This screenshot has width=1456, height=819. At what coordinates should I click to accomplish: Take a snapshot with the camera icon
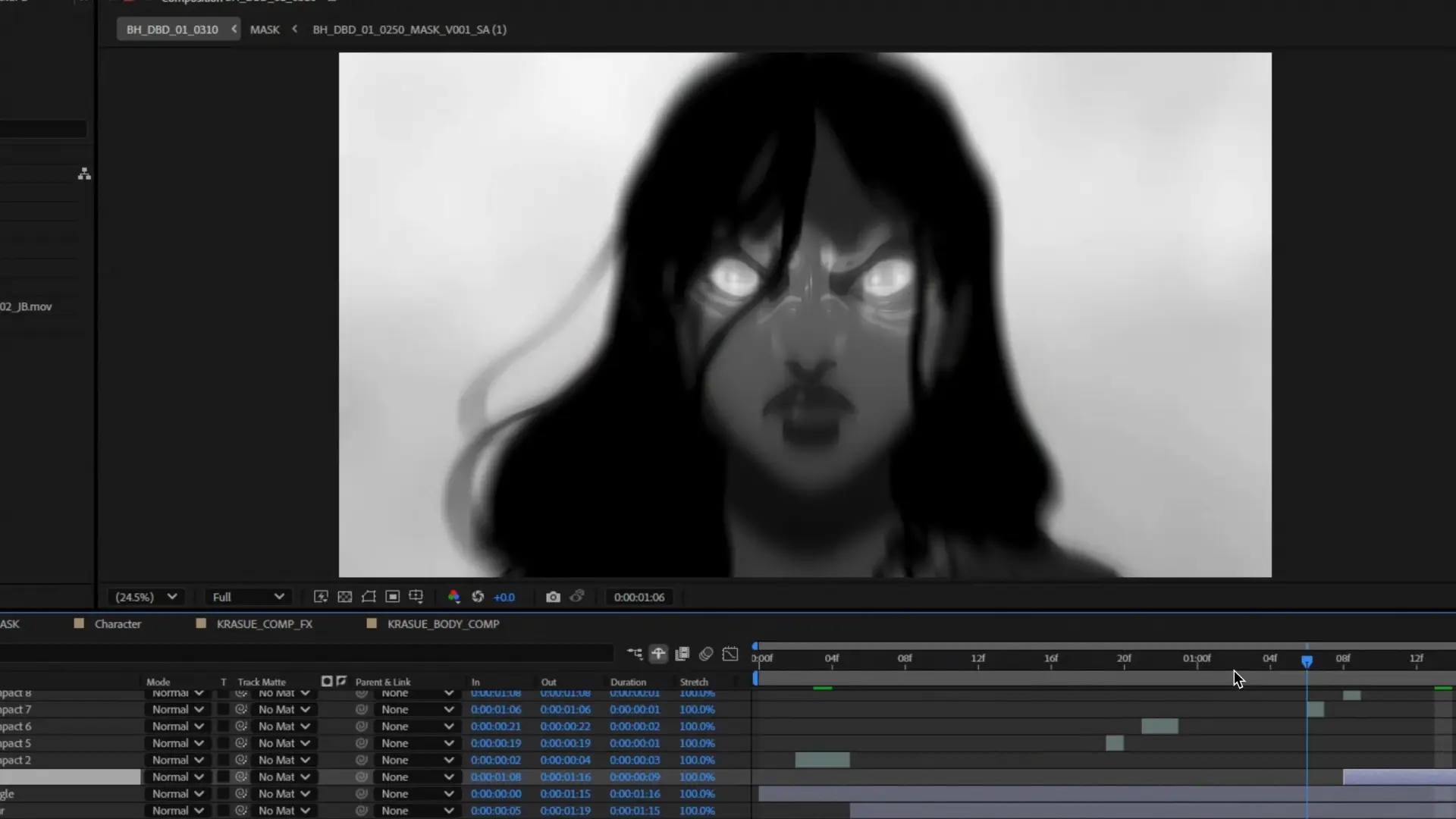tap(553, 597)
